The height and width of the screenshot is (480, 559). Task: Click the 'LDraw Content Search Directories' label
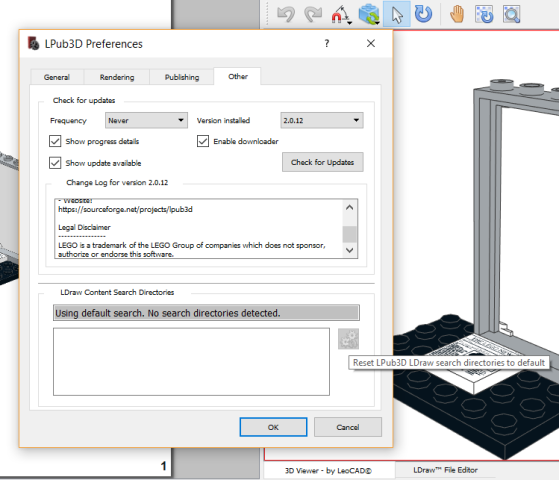coord(117,292)
